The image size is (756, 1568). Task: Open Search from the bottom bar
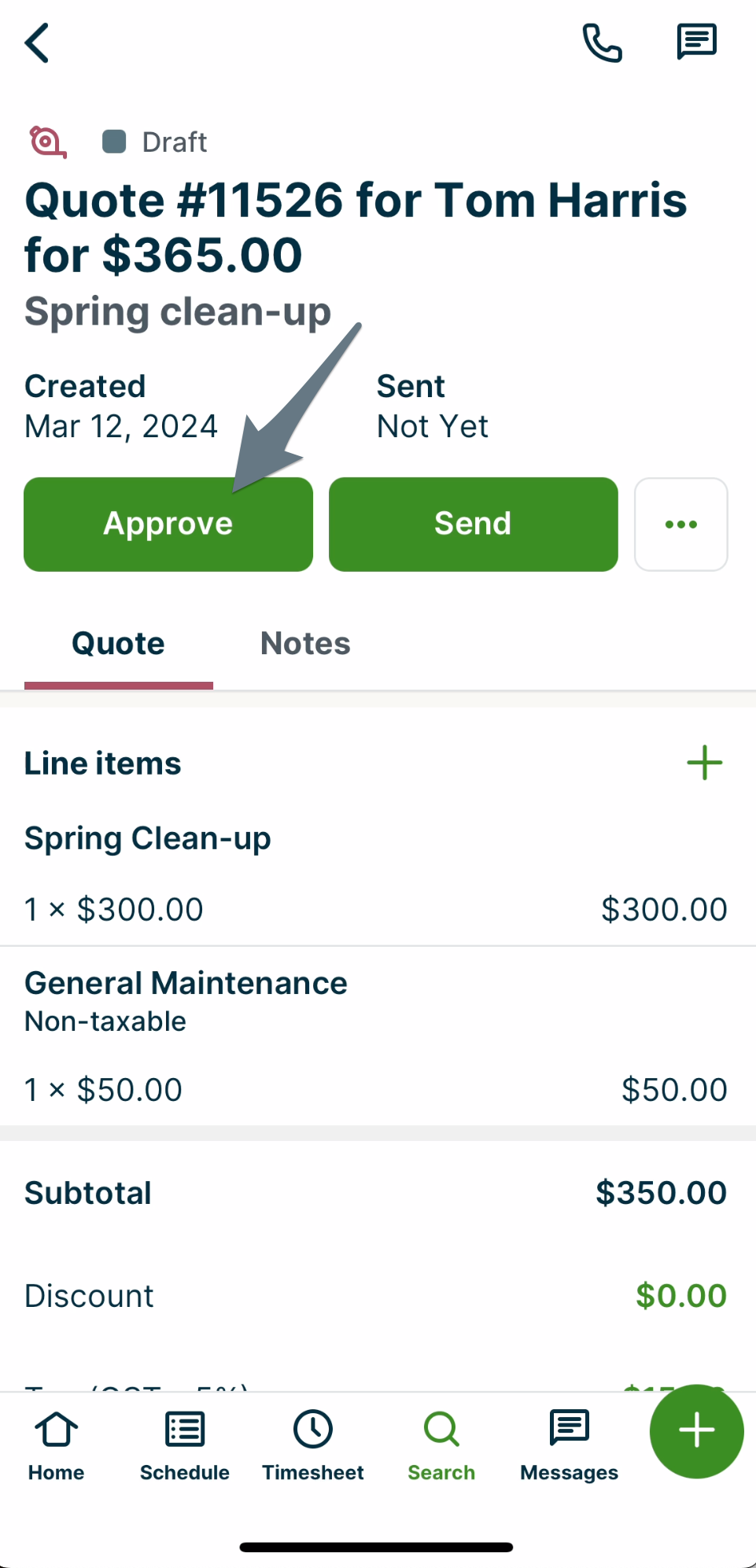tap(441, 1445)
